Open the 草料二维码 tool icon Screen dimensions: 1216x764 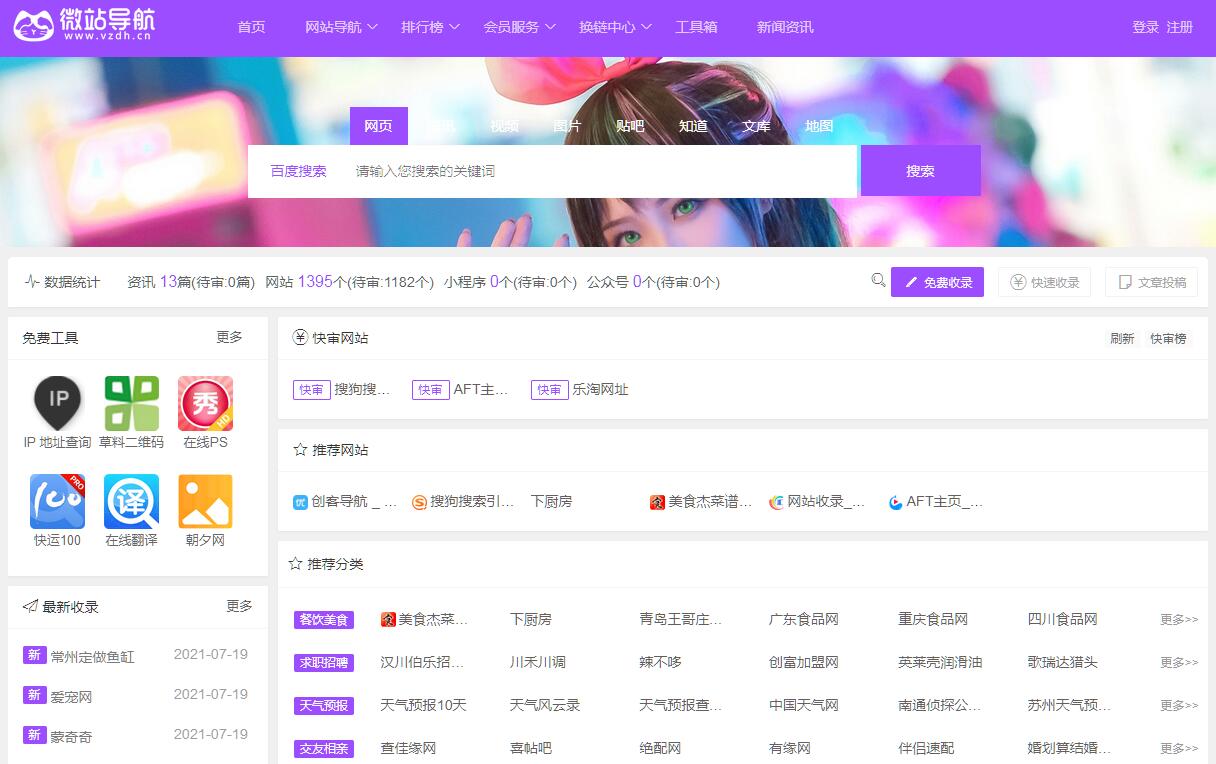(131, 403)
